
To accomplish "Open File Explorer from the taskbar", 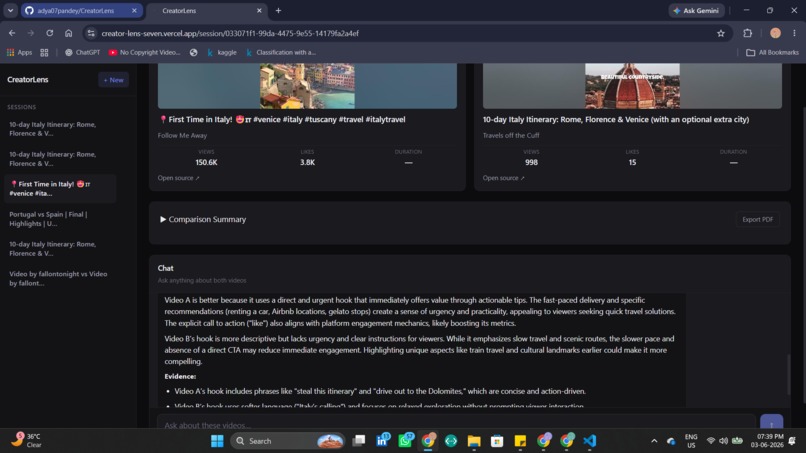I will 473,441.
